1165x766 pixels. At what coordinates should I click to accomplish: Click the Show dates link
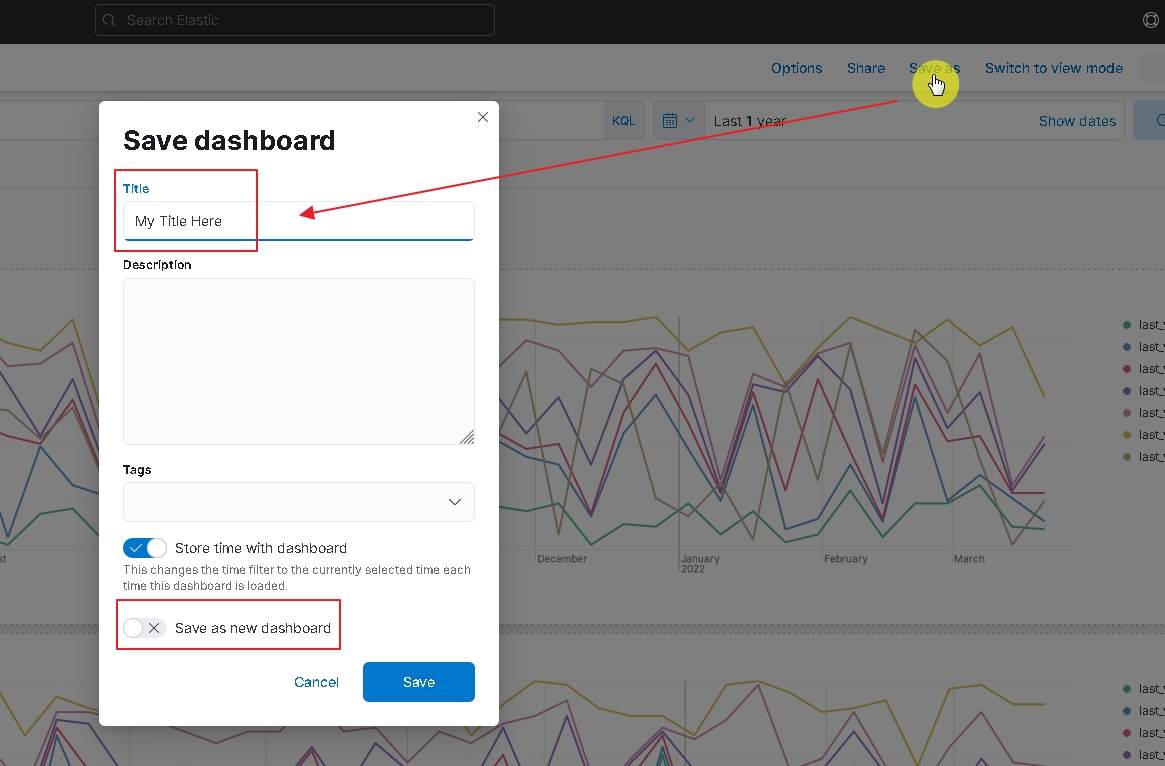coord(1077,120)
